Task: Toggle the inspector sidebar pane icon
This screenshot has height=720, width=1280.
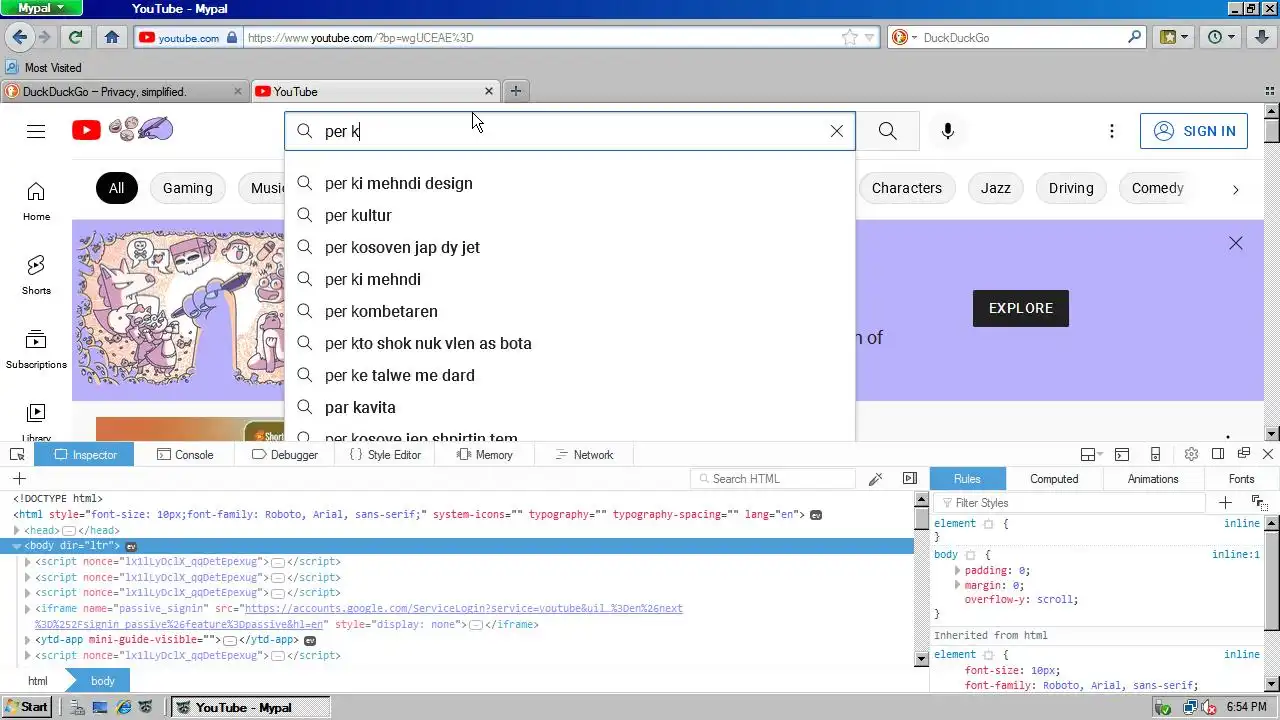Action: pos(910,479)
